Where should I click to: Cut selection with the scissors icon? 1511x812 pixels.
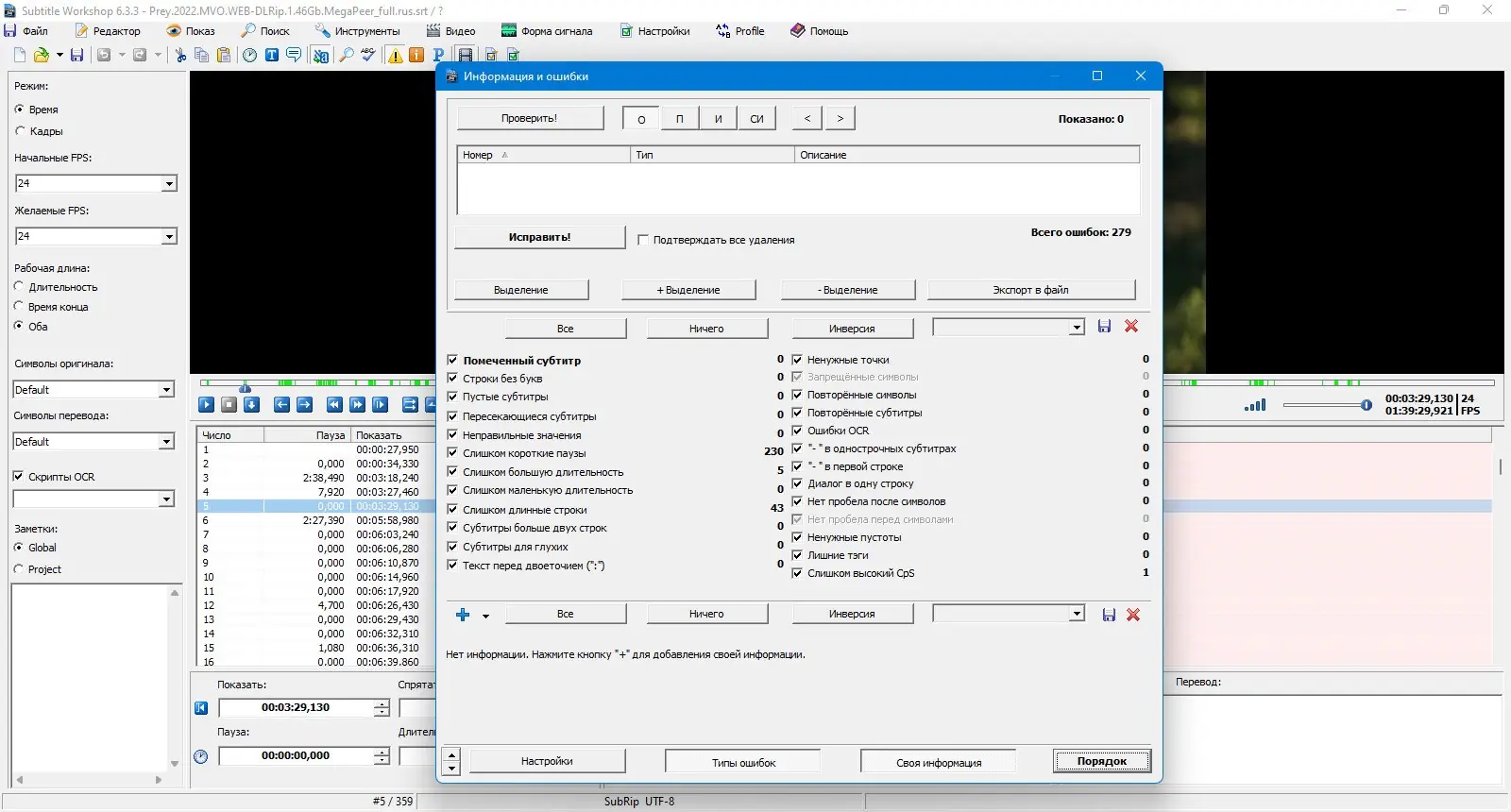click(x=180, y=55)
